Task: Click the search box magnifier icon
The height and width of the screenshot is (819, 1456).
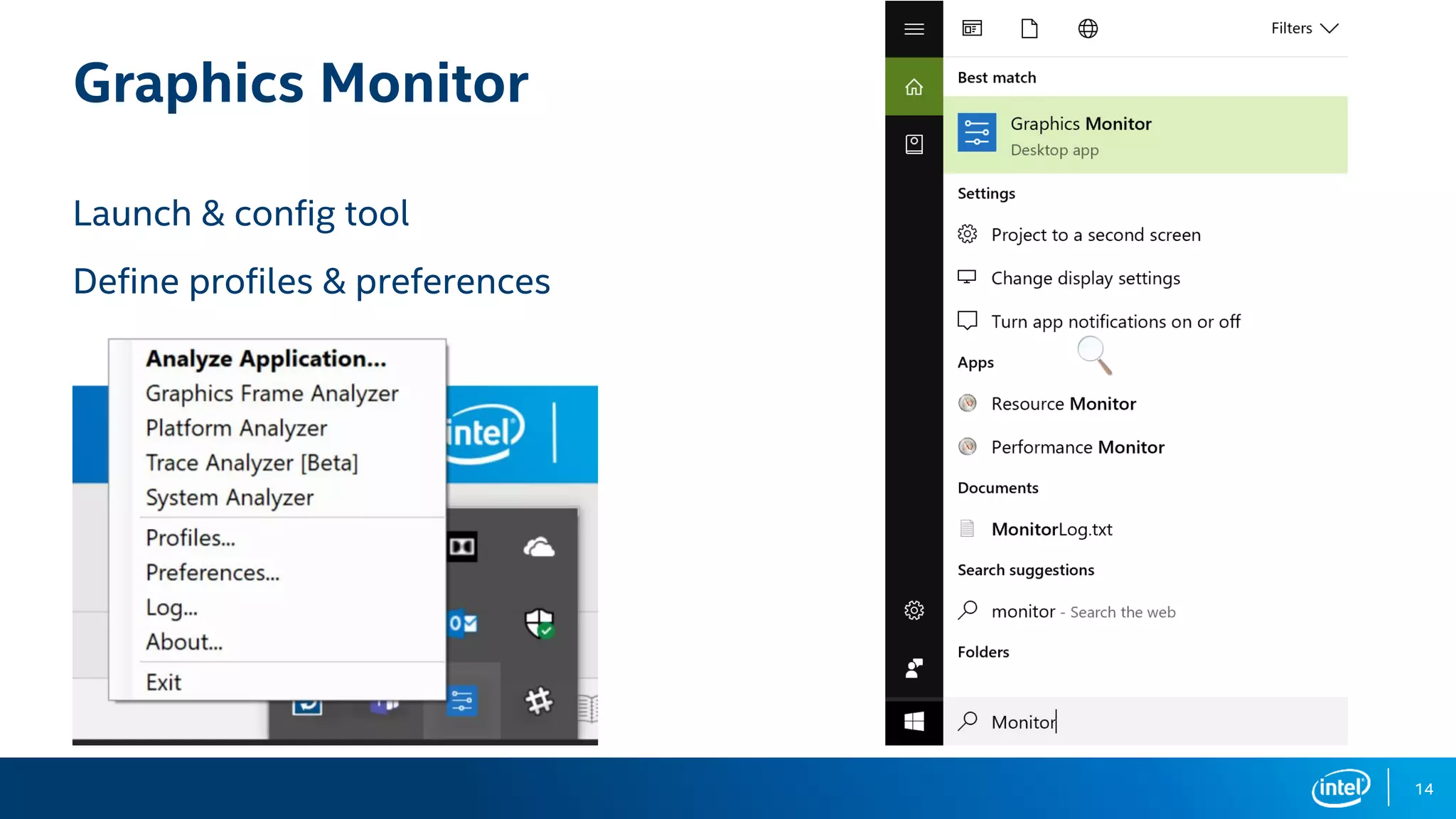Action: [968, 721]
